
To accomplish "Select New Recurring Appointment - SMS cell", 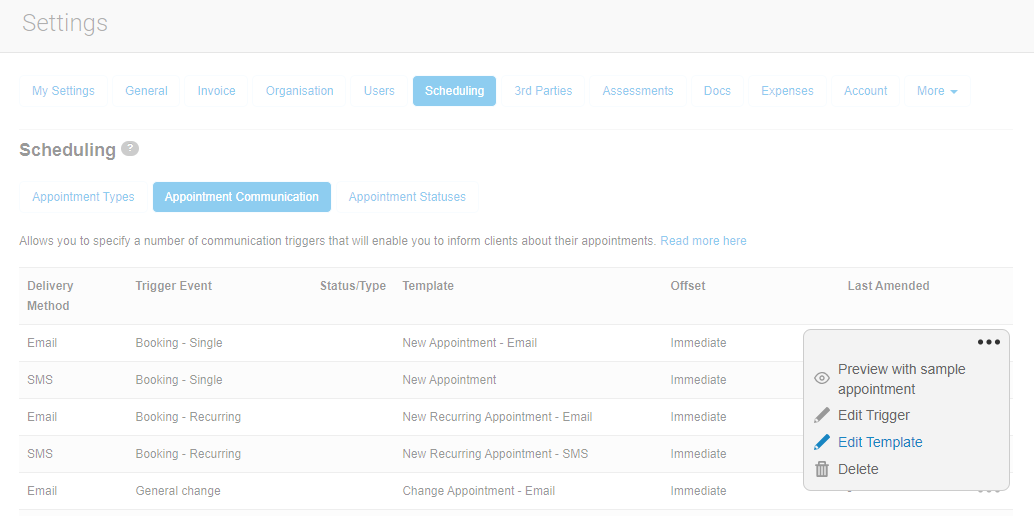I will click(x=495, y=454).
